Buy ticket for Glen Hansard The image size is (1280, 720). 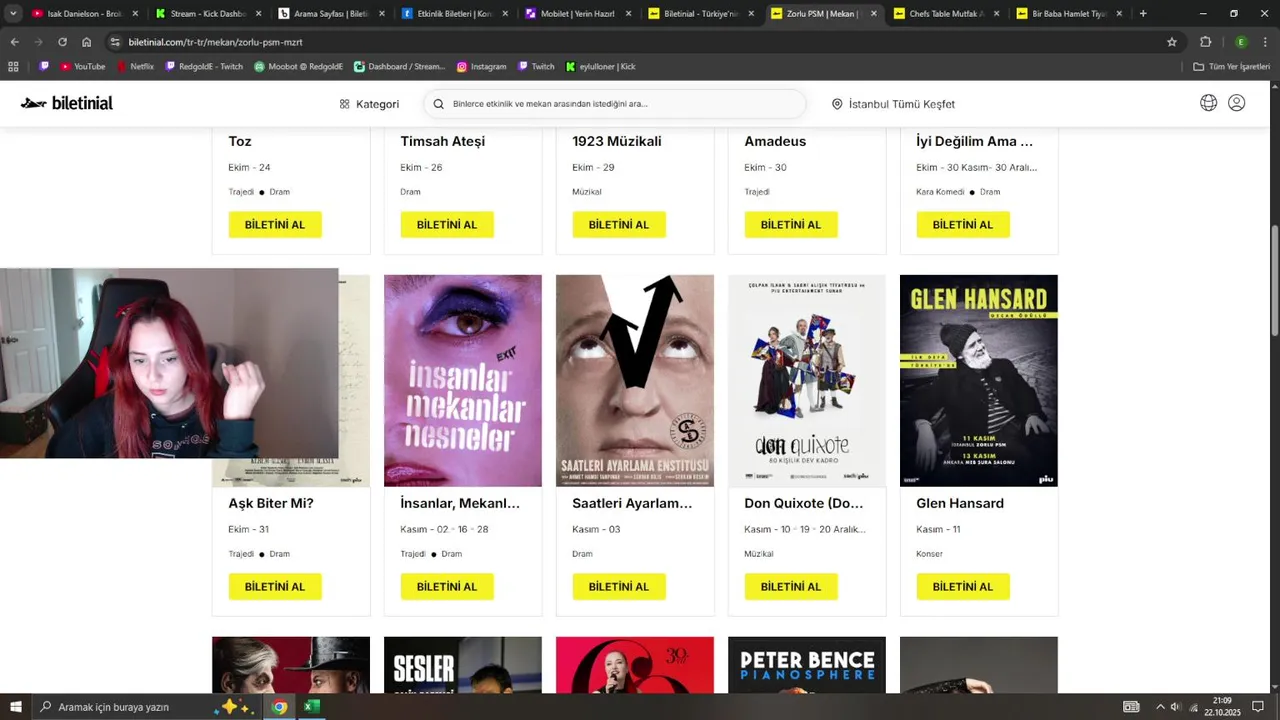[963, 587]
